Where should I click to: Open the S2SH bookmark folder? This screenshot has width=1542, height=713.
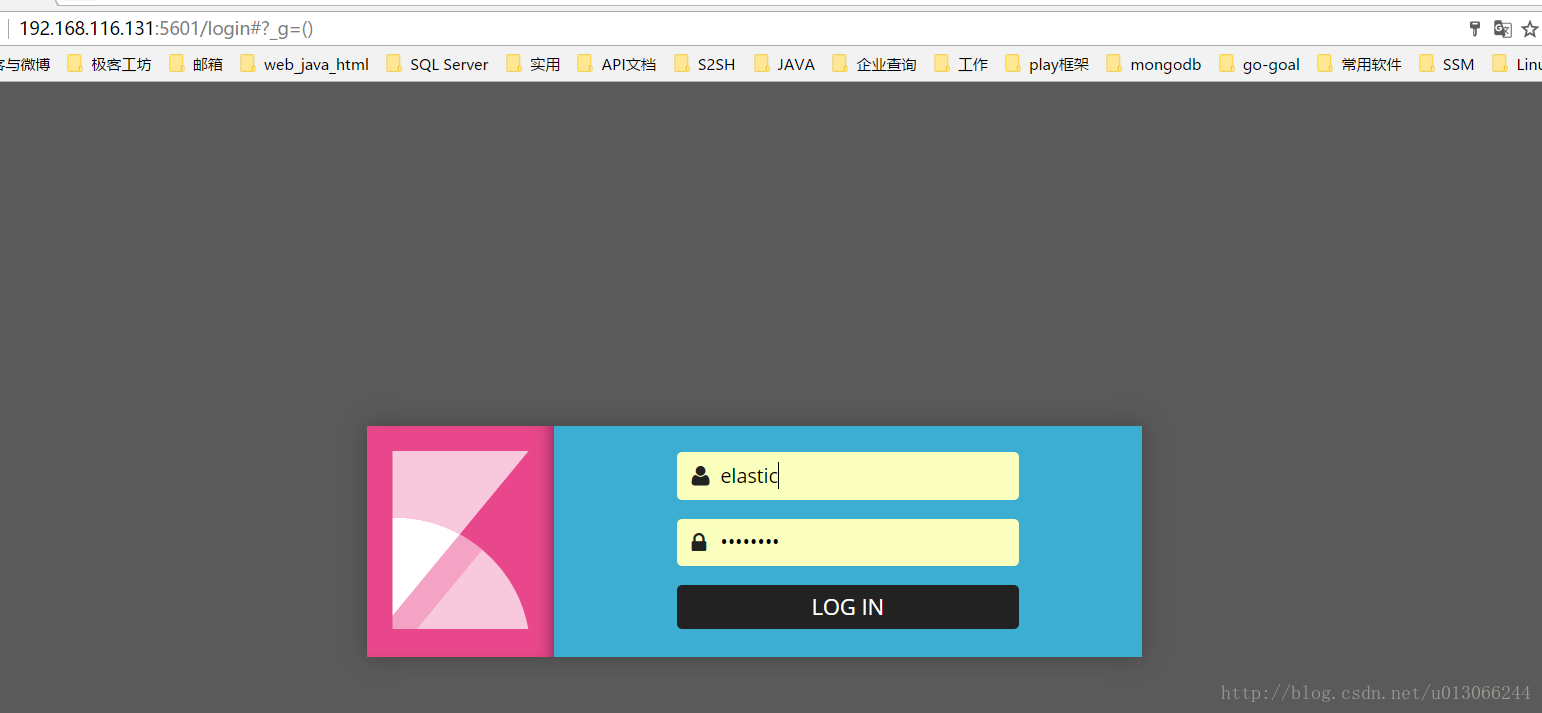[705, 64]
